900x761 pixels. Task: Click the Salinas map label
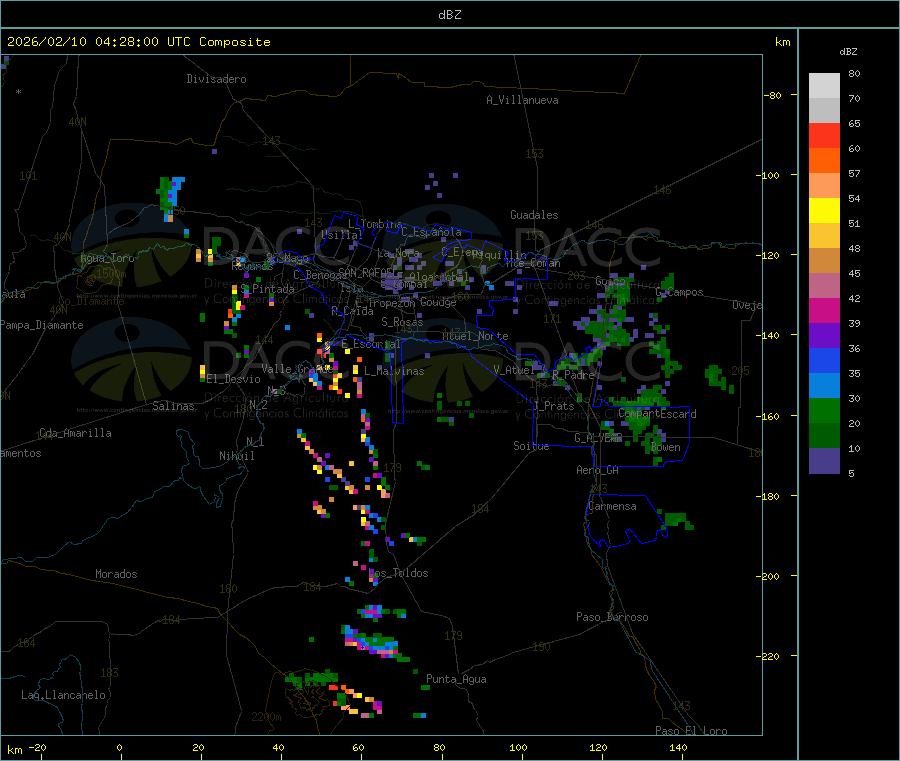click(173, 406)
